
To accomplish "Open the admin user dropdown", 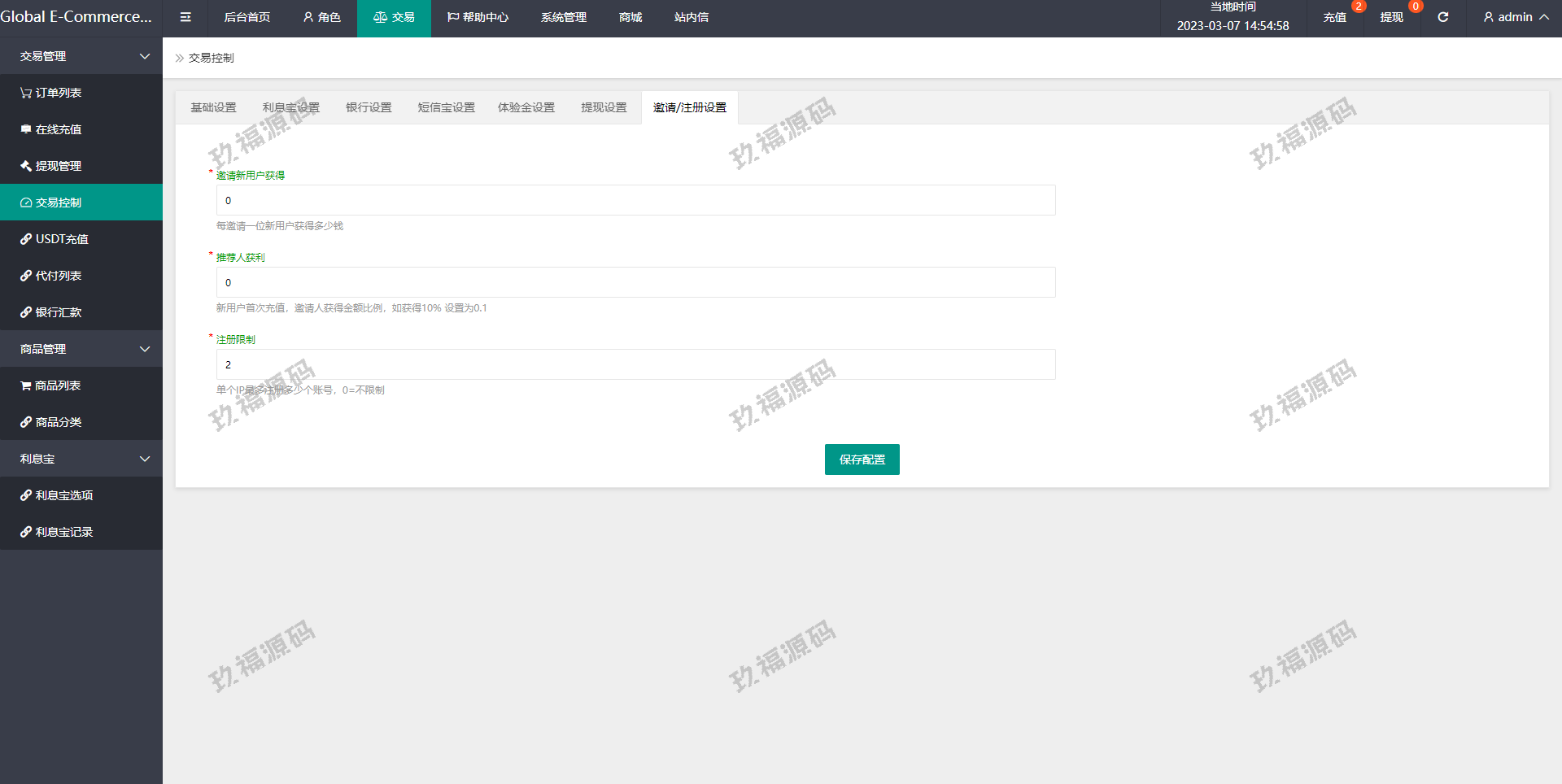I will pyautogui.click(x=1516, y=17).
